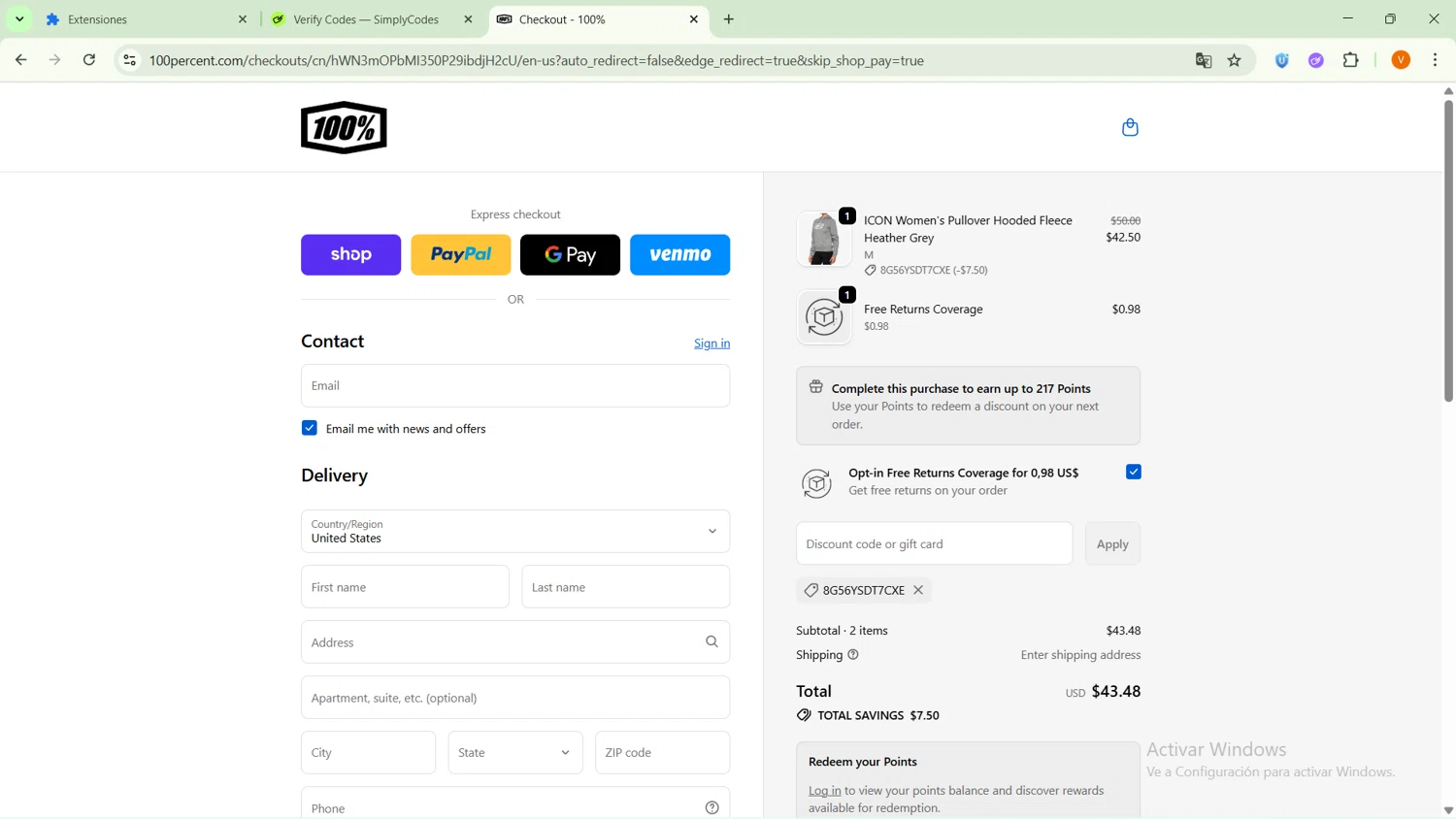Pay with Shop express checkout
Viewport: 1456px width, 819px height.
350,254
